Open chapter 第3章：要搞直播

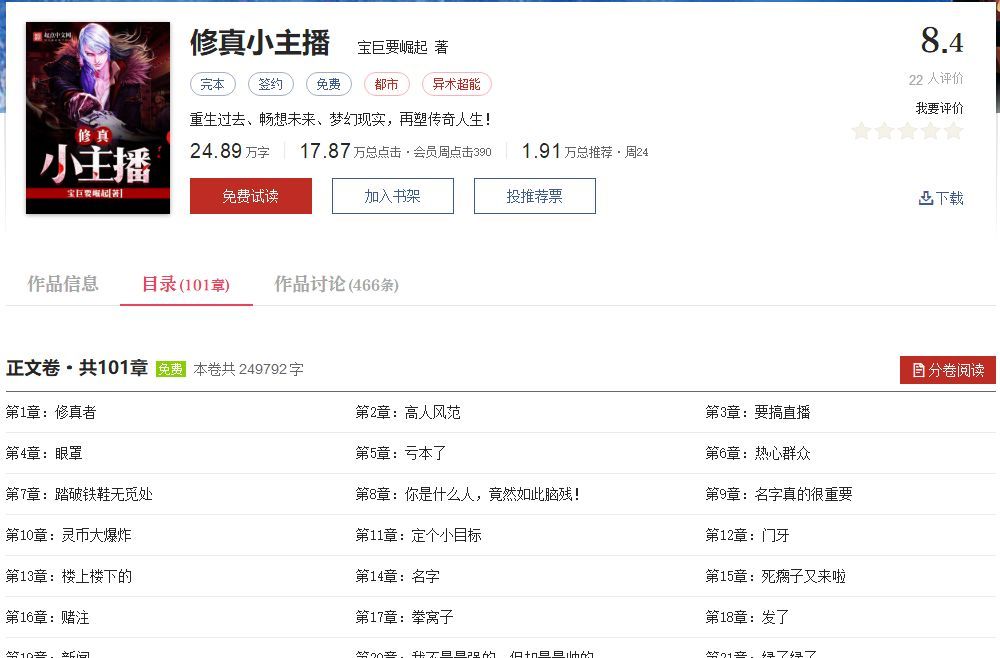tap(758, 413)
